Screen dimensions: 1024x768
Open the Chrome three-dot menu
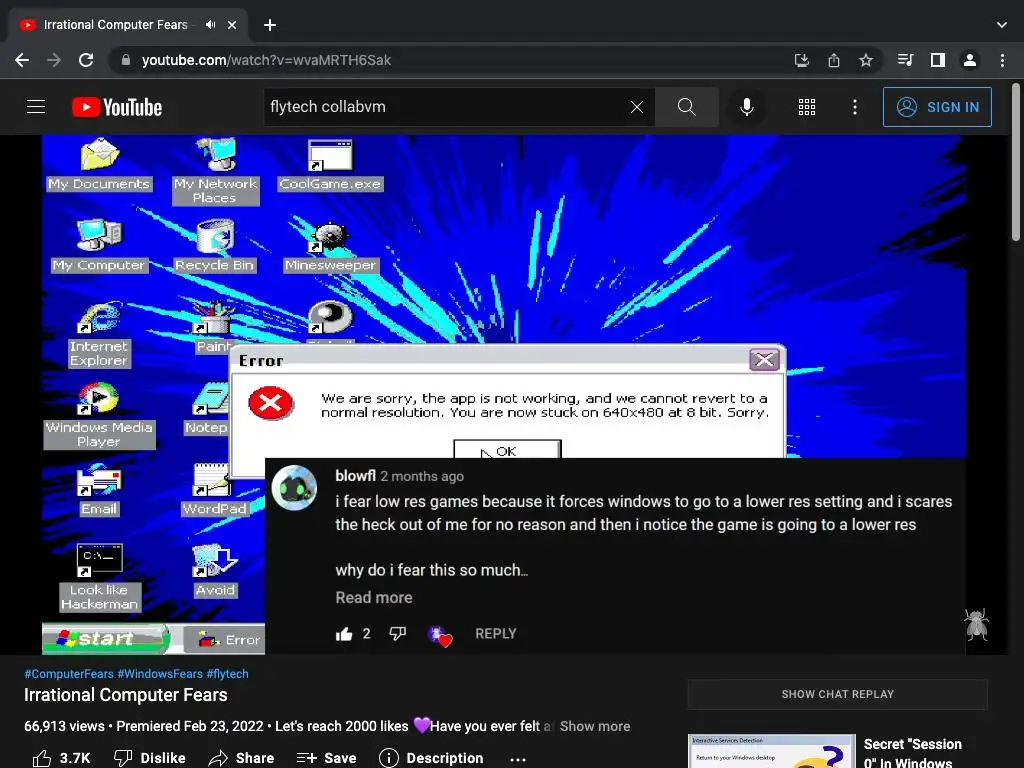(x=1002, y=60)
